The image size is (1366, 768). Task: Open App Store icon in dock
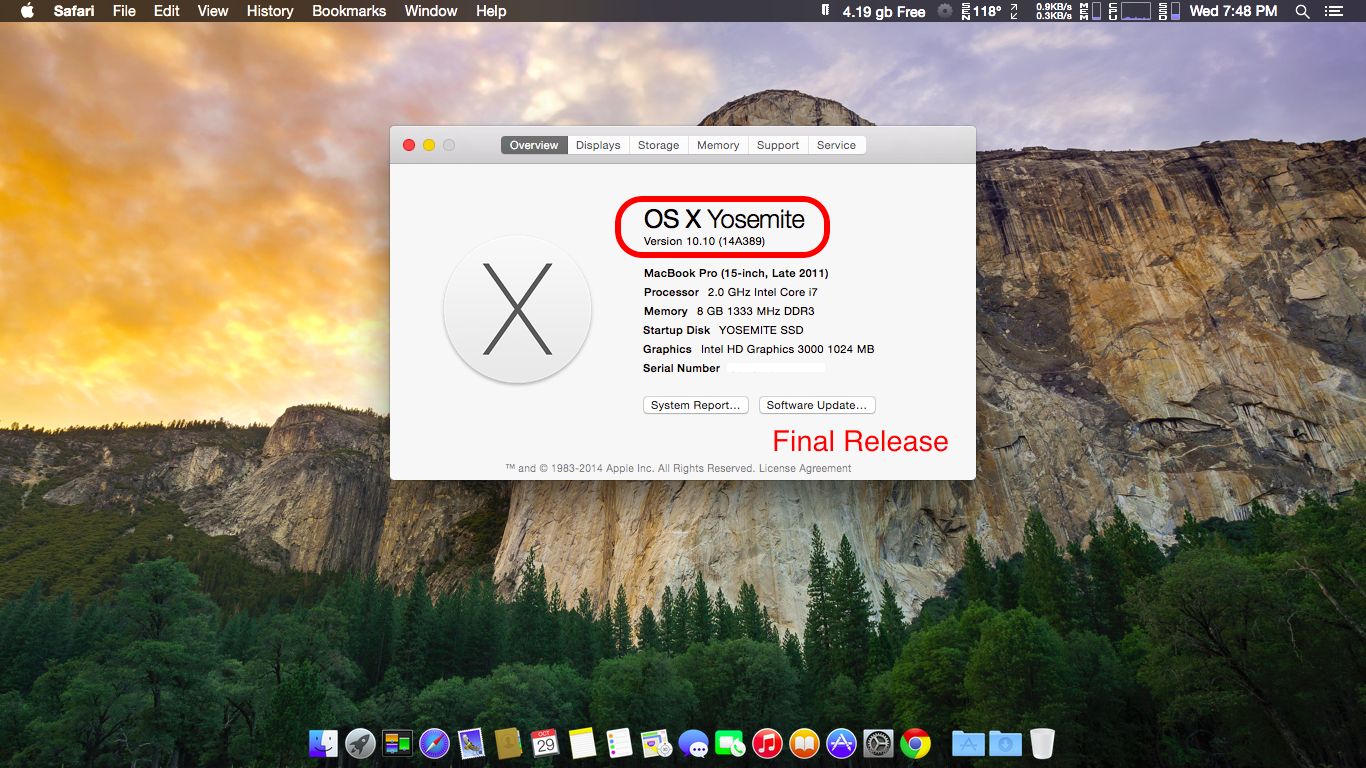tap(841, 743)
